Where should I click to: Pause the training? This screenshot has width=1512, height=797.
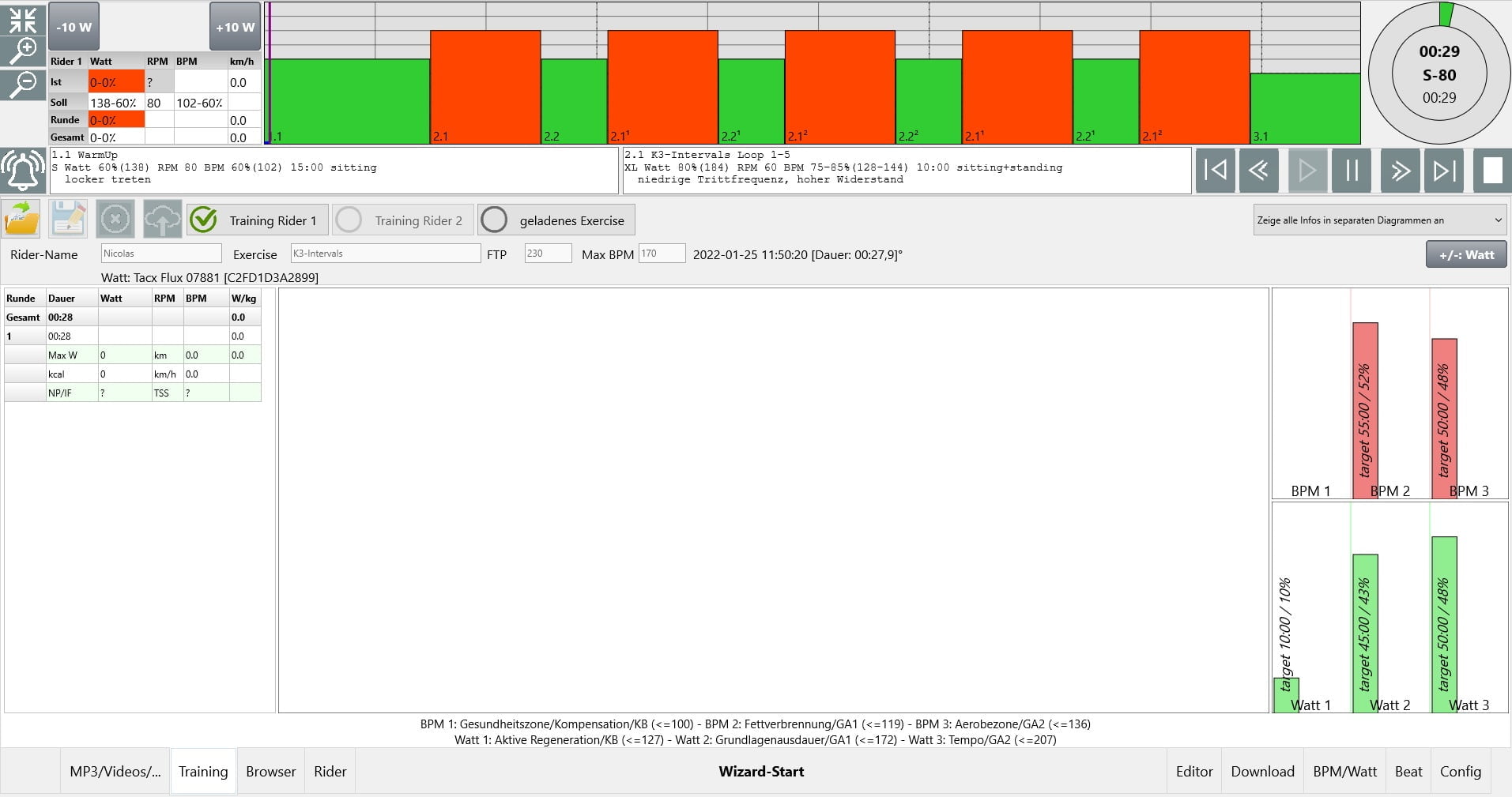(1352, 171)
